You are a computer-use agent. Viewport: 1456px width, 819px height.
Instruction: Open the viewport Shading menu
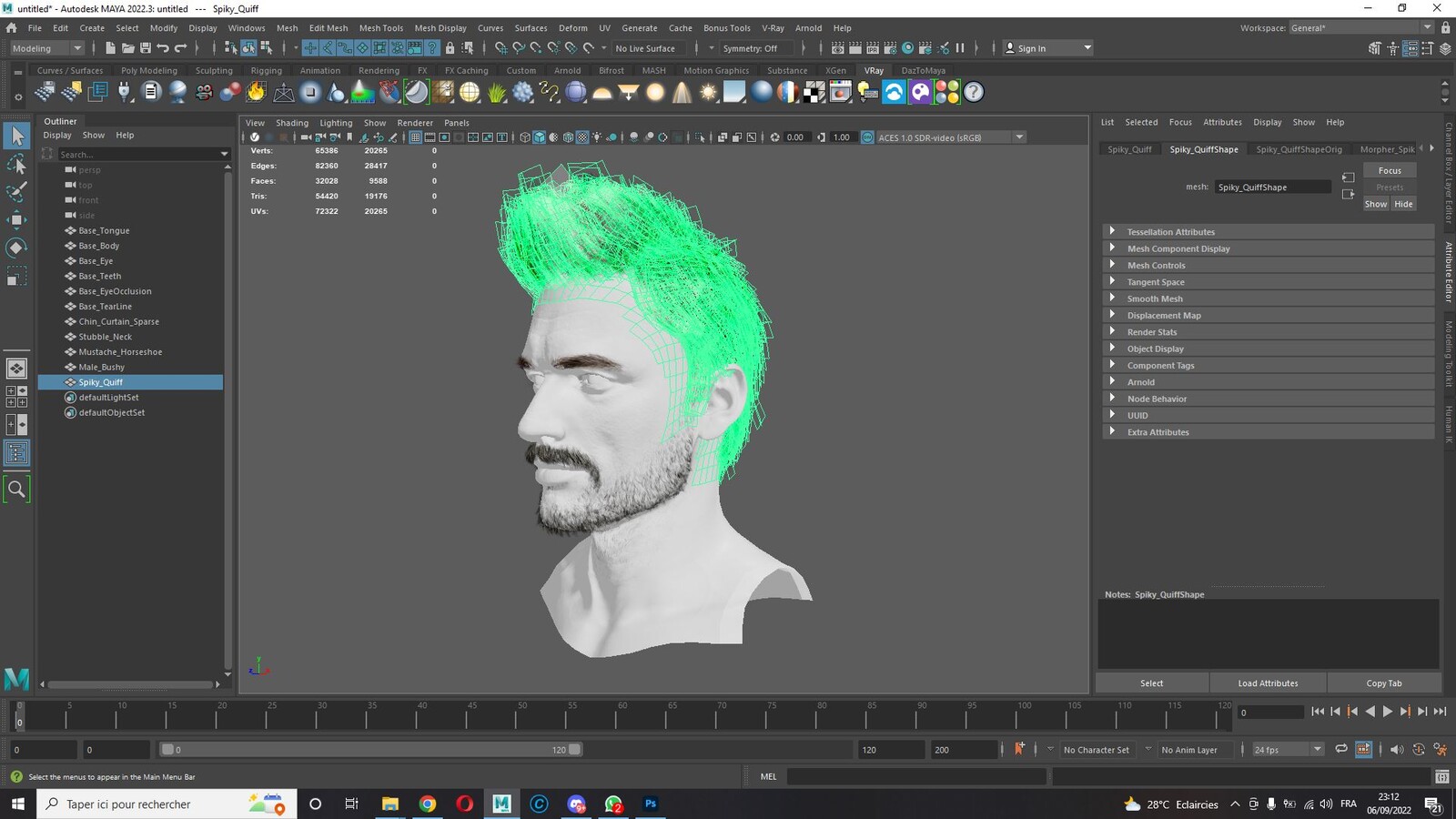(x=292, y=123)
